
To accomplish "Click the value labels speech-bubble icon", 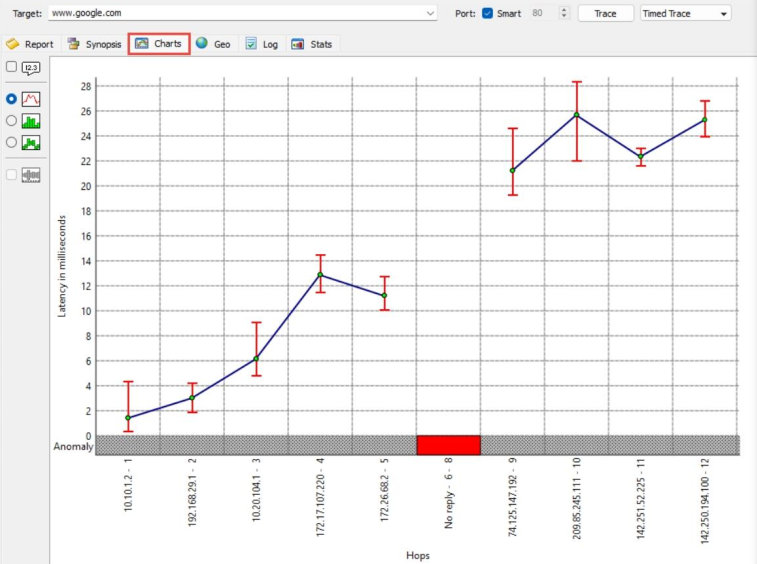I will (31, 68).
